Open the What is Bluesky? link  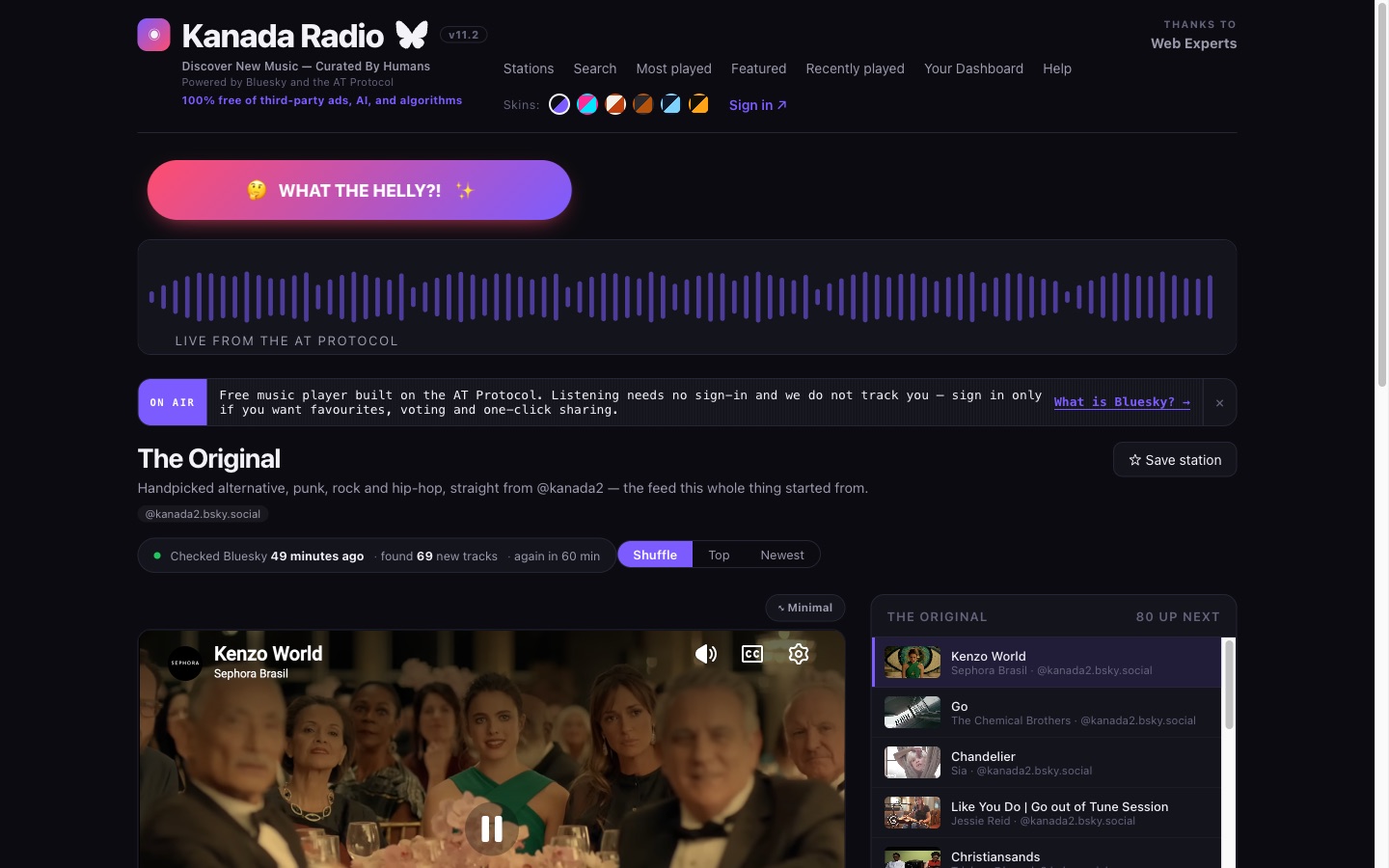1122,402
